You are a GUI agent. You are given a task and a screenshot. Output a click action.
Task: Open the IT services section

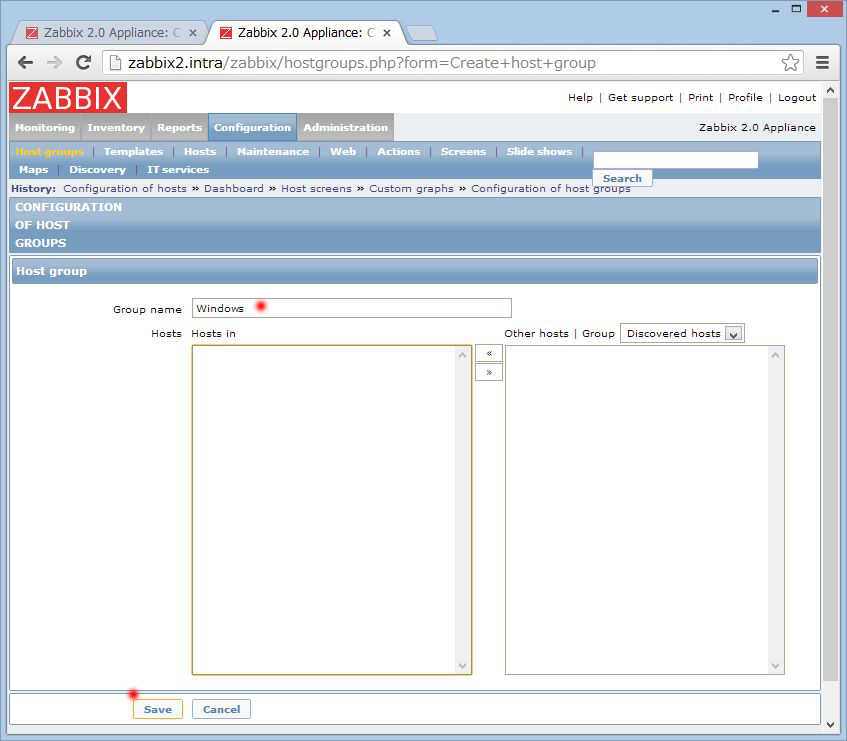(x=178, y=170)
